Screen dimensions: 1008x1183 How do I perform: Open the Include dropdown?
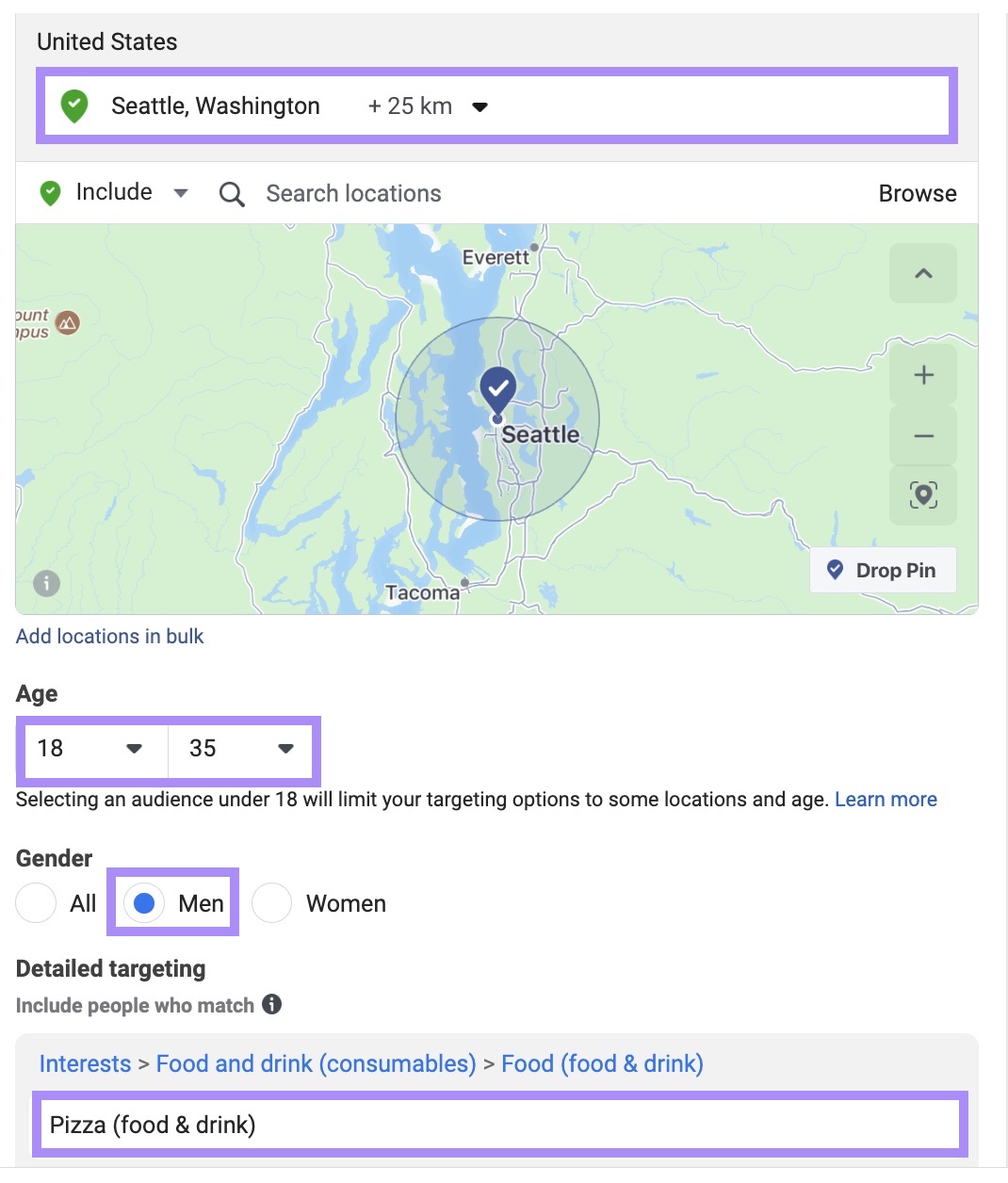click(x=181, y=192)
